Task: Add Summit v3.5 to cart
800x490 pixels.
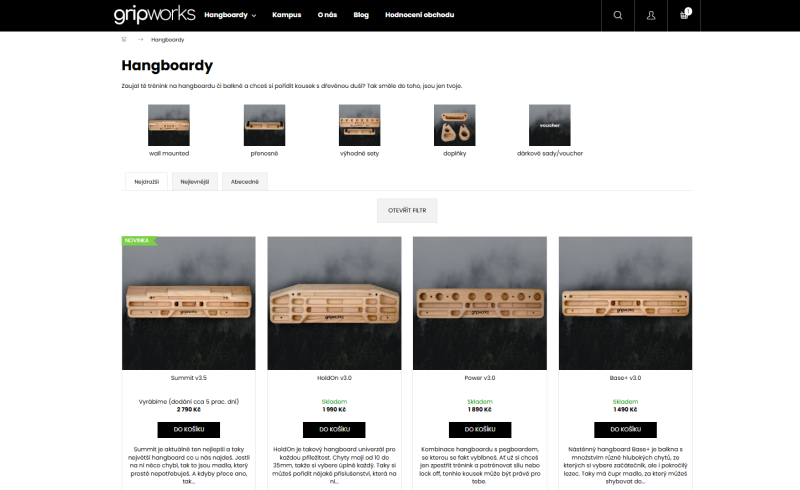Action: click(x=188, y=429)
